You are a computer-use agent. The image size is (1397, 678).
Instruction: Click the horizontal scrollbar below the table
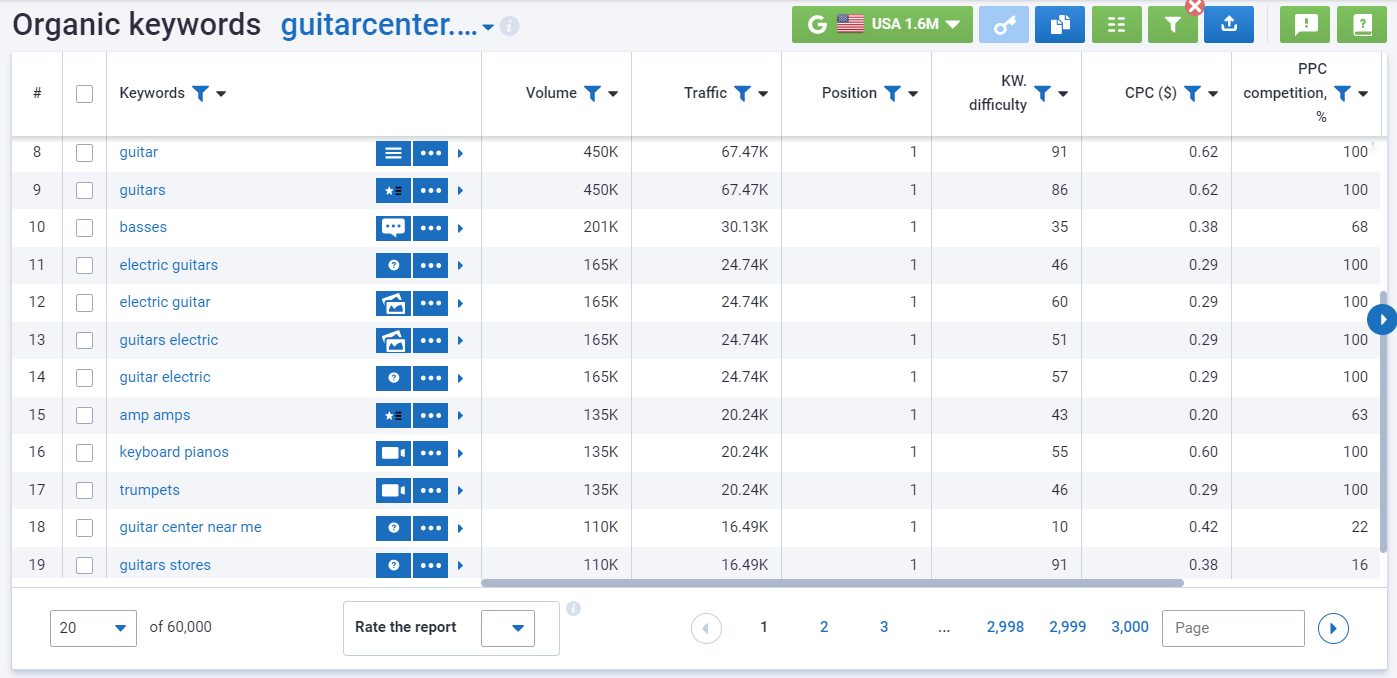pos(832,582)
